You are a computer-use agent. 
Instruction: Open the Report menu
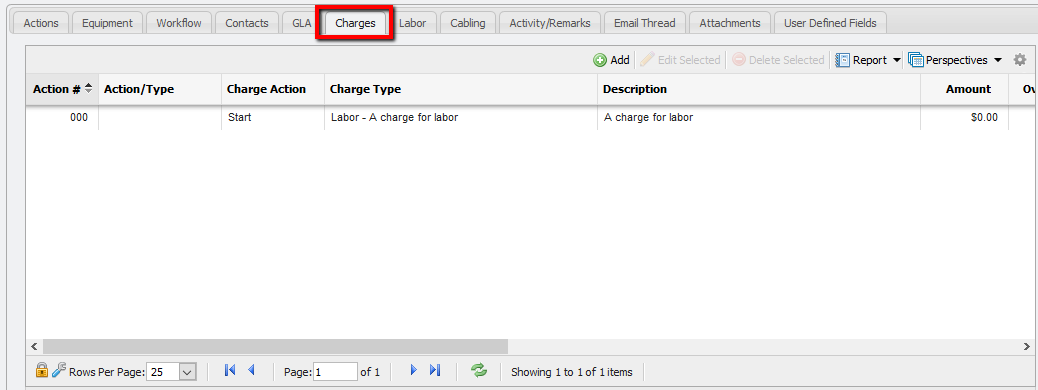click(x=869, y=60)
